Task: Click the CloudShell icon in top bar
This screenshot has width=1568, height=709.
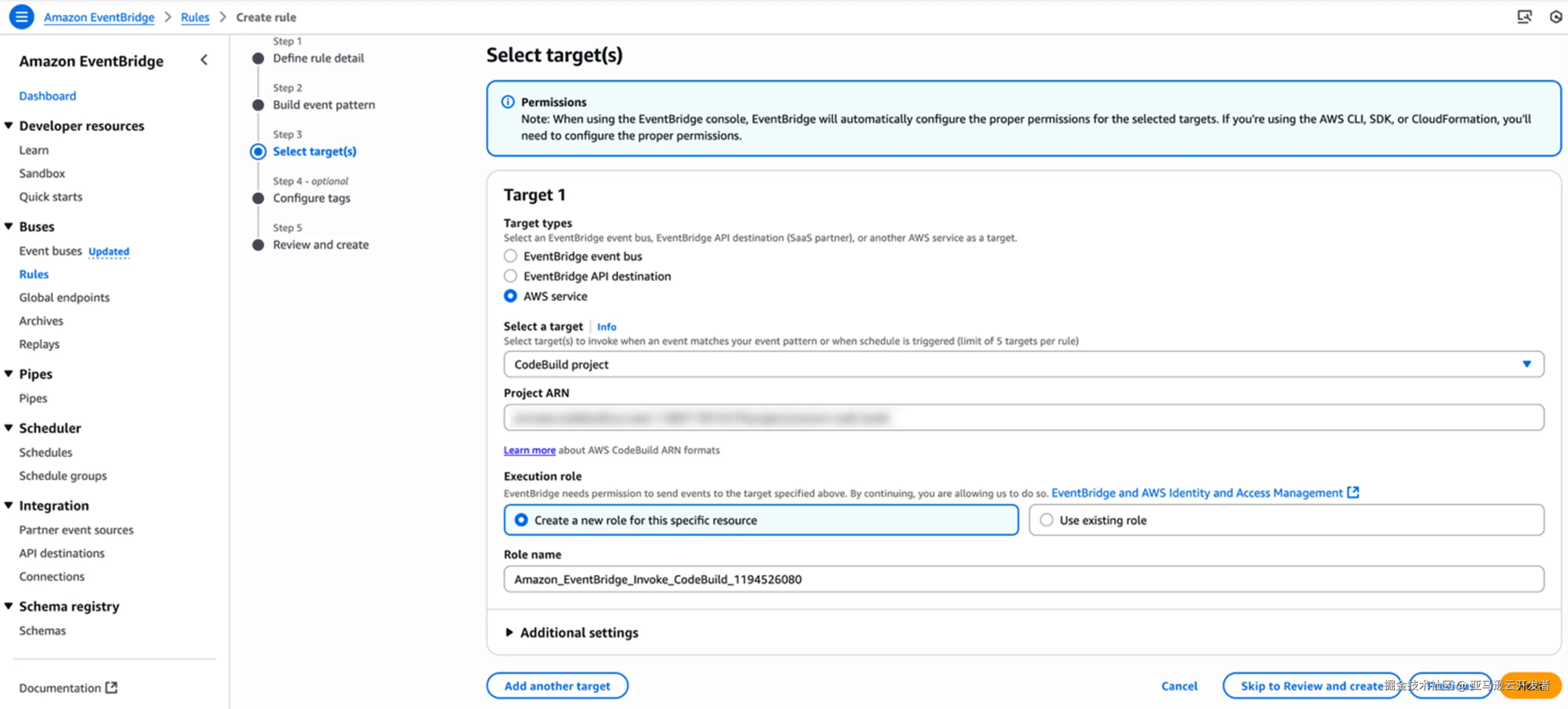Action: 1524,17
